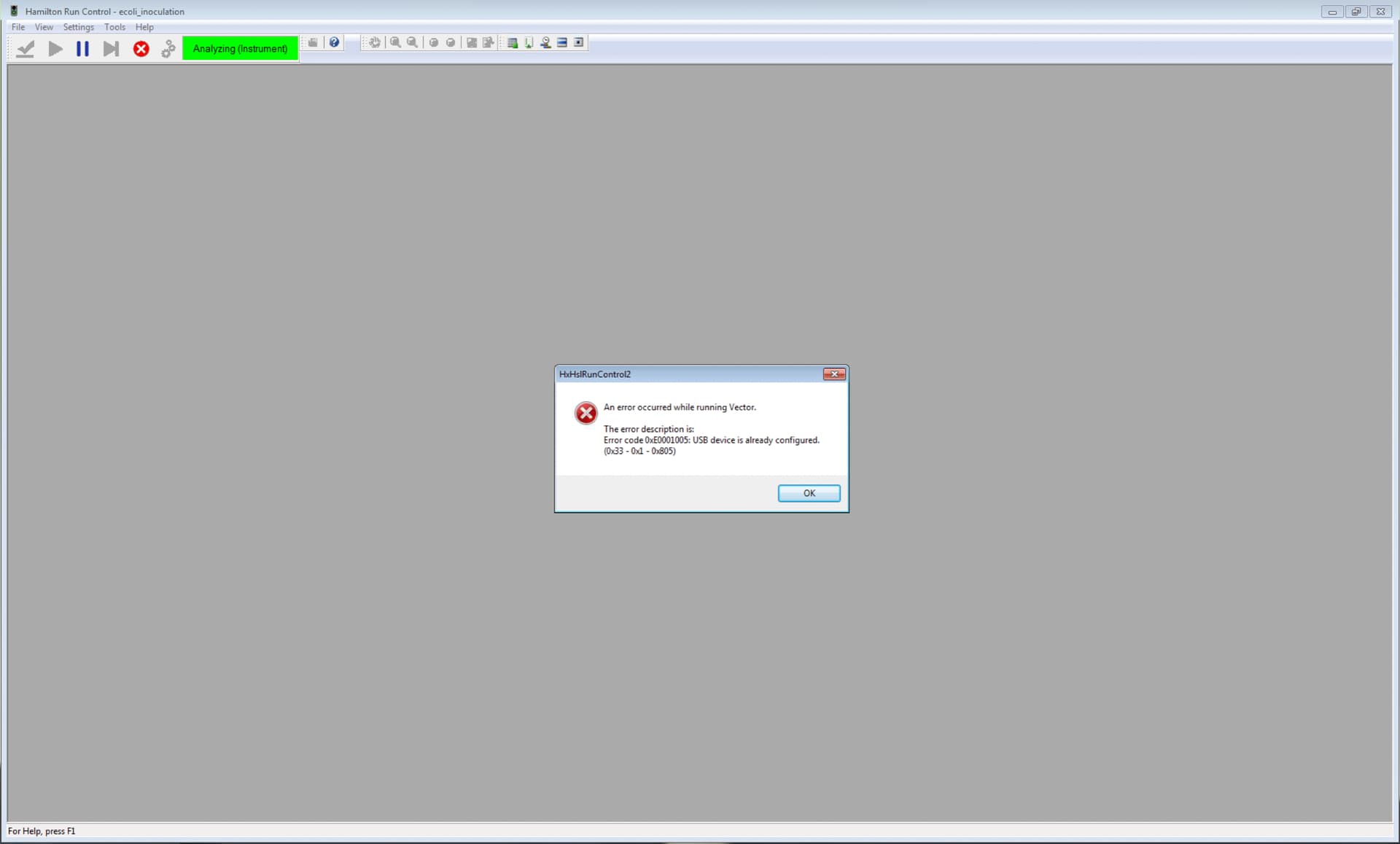Image resolution: width=1400 pixels, height=844 pixels.
Task: Click the gray deck edit icon with pencil
Action: [489, 42]
